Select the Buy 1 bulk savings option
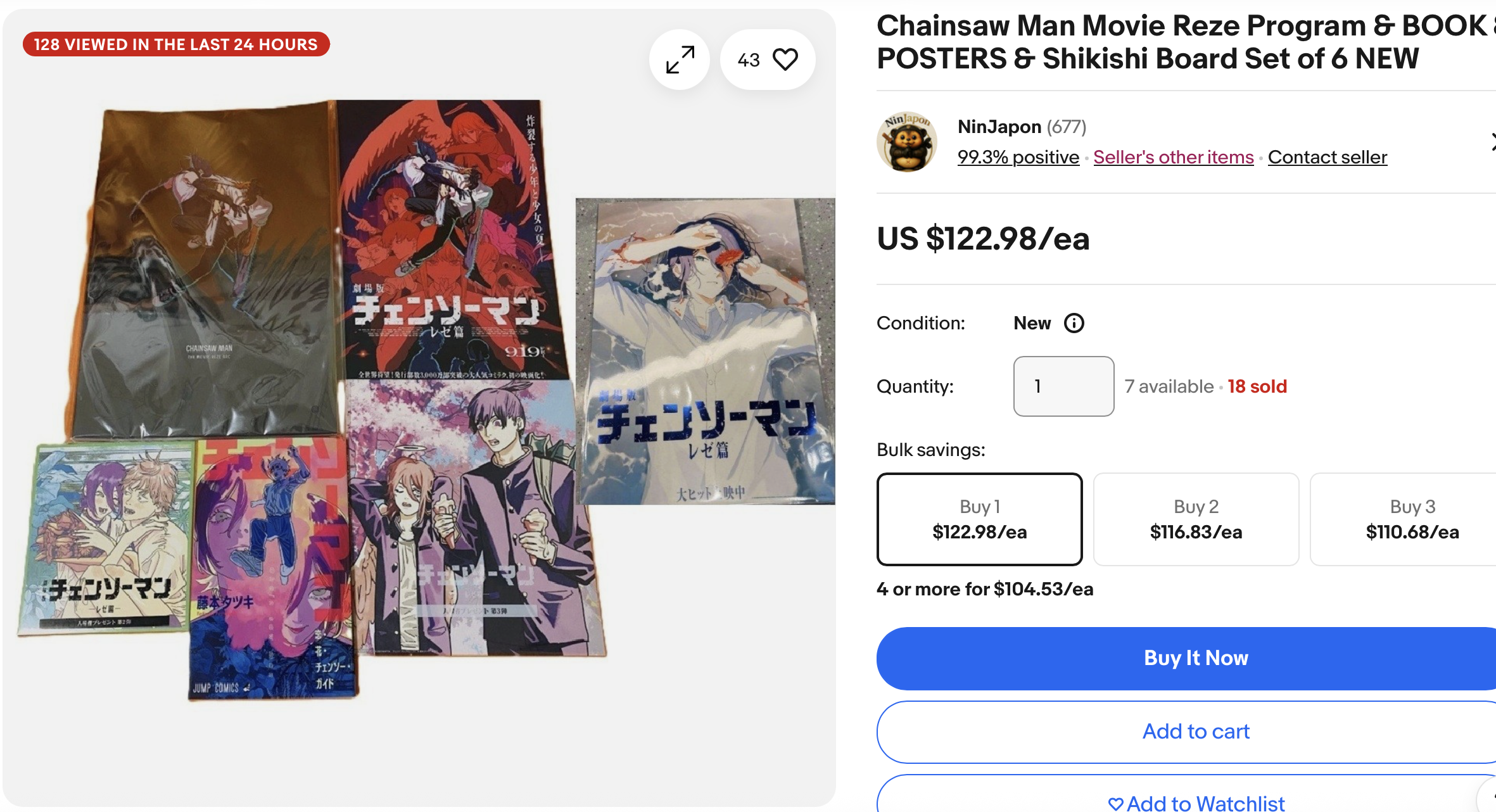 979,519
